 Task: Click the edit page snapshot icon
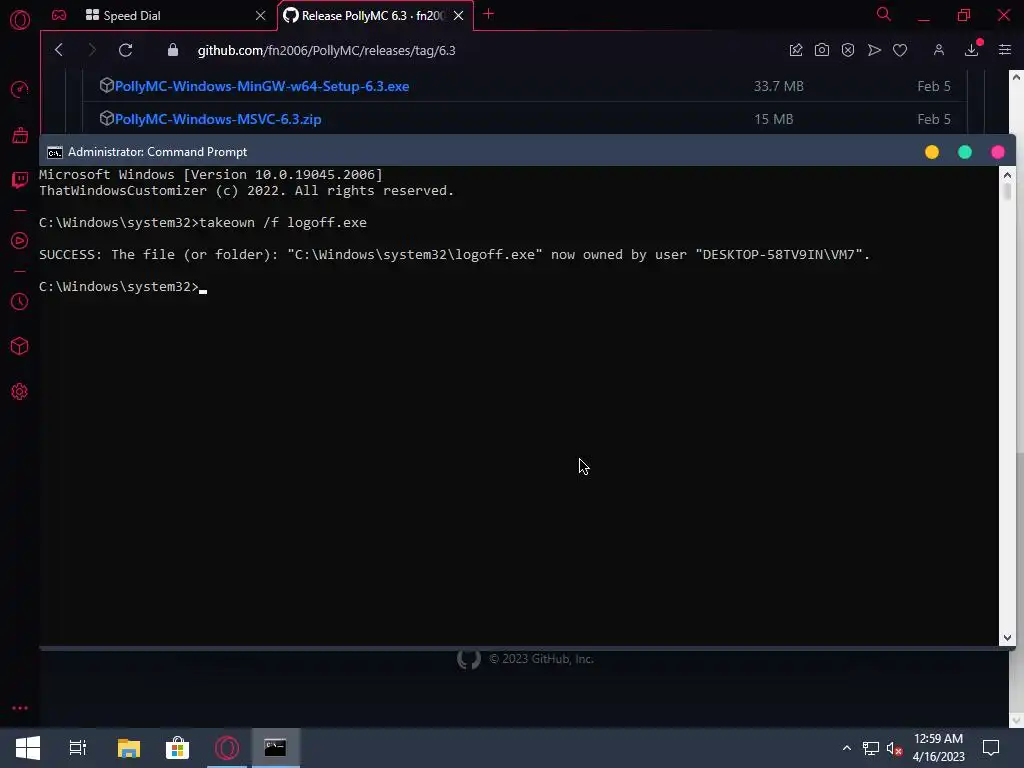coord(795,50)
